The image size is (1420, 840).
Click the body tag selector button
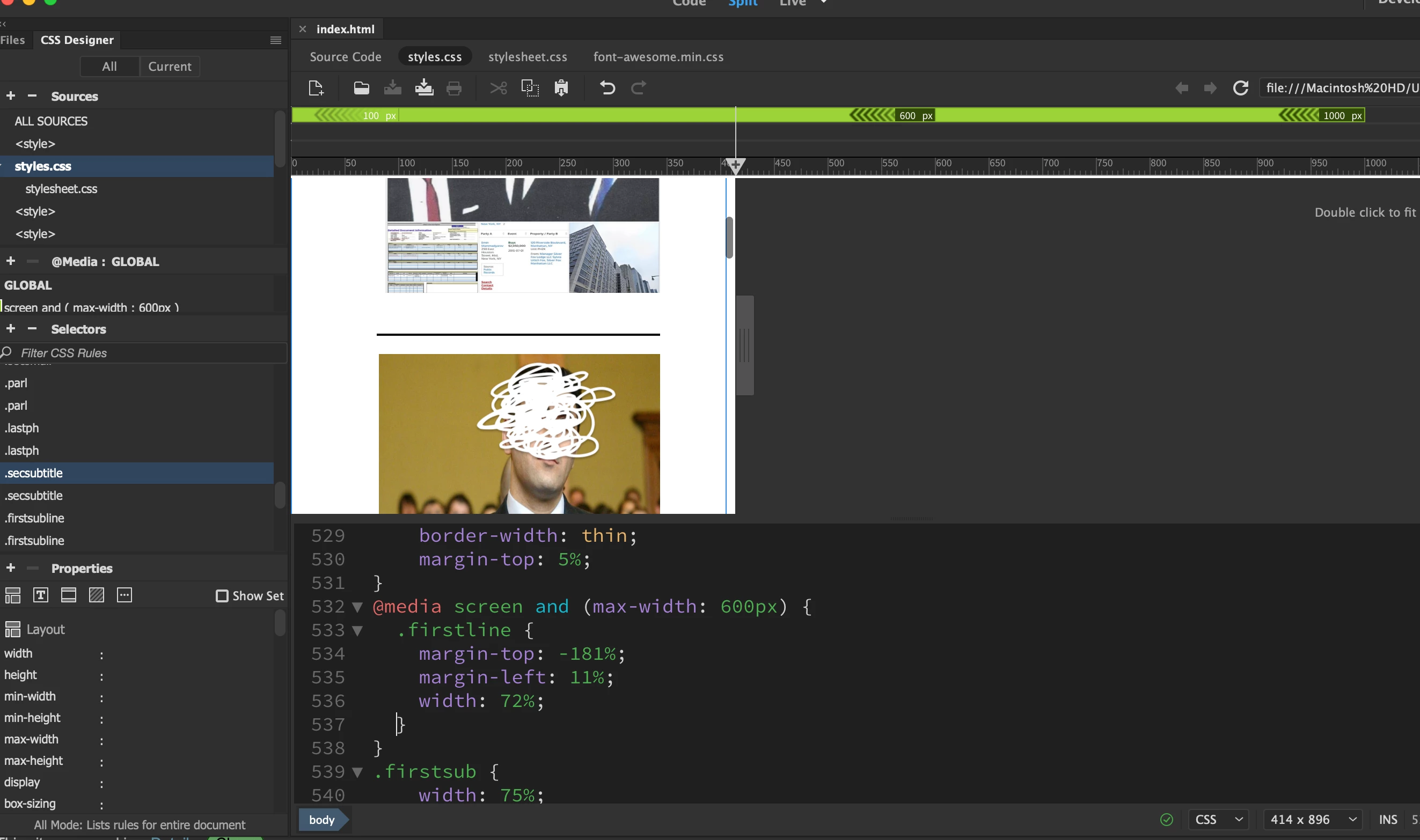point(321,820)
